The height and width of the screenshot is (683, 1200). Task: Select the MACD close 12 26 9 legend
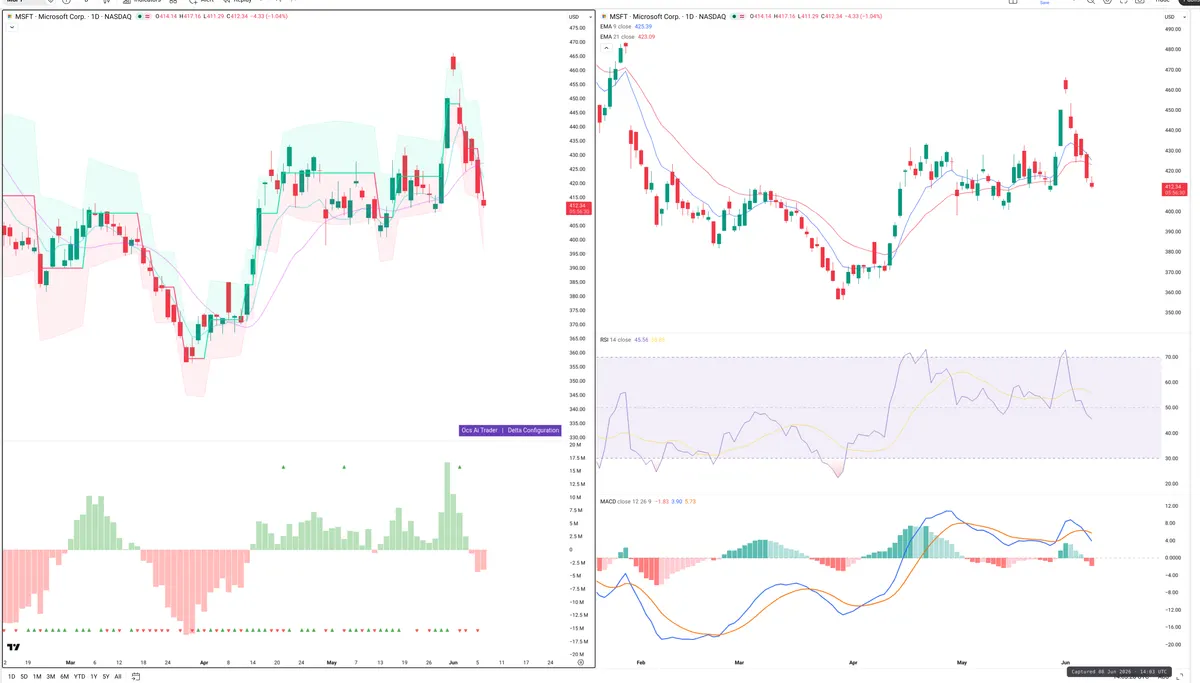pos(625,501)
